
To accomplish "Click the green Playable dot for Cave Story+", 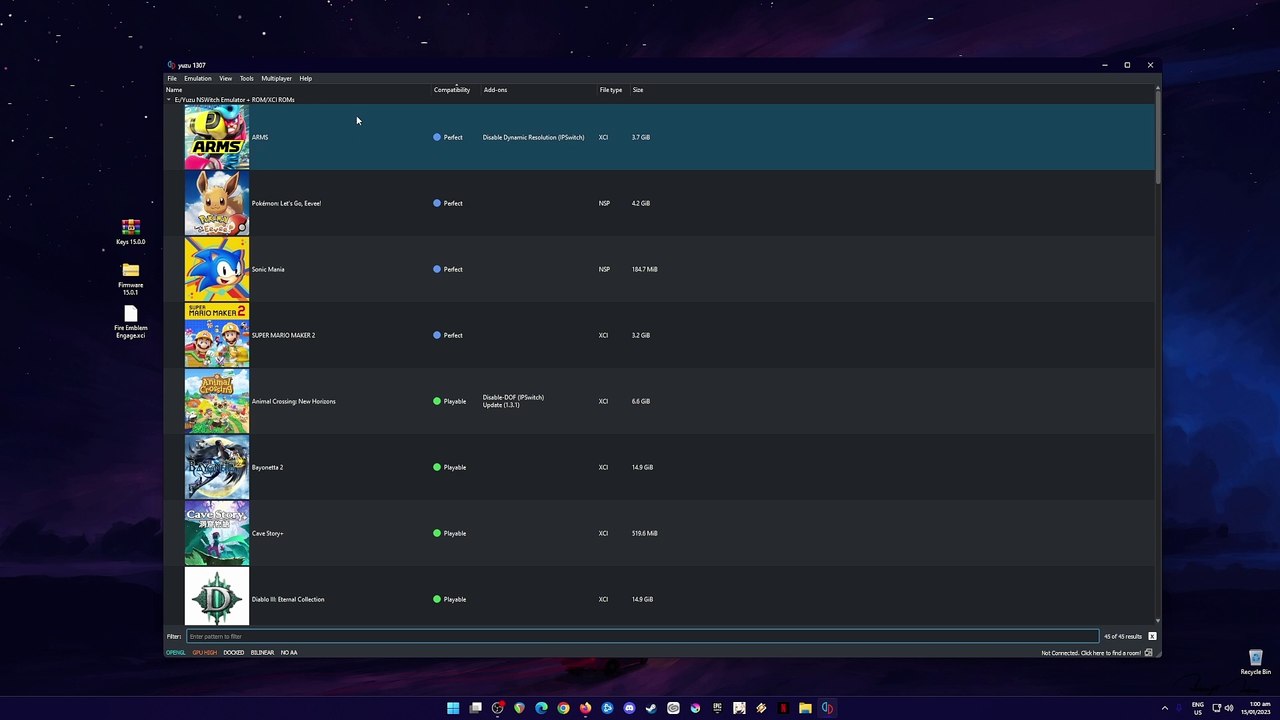I will pyautogui.click(x=437, y=533).
